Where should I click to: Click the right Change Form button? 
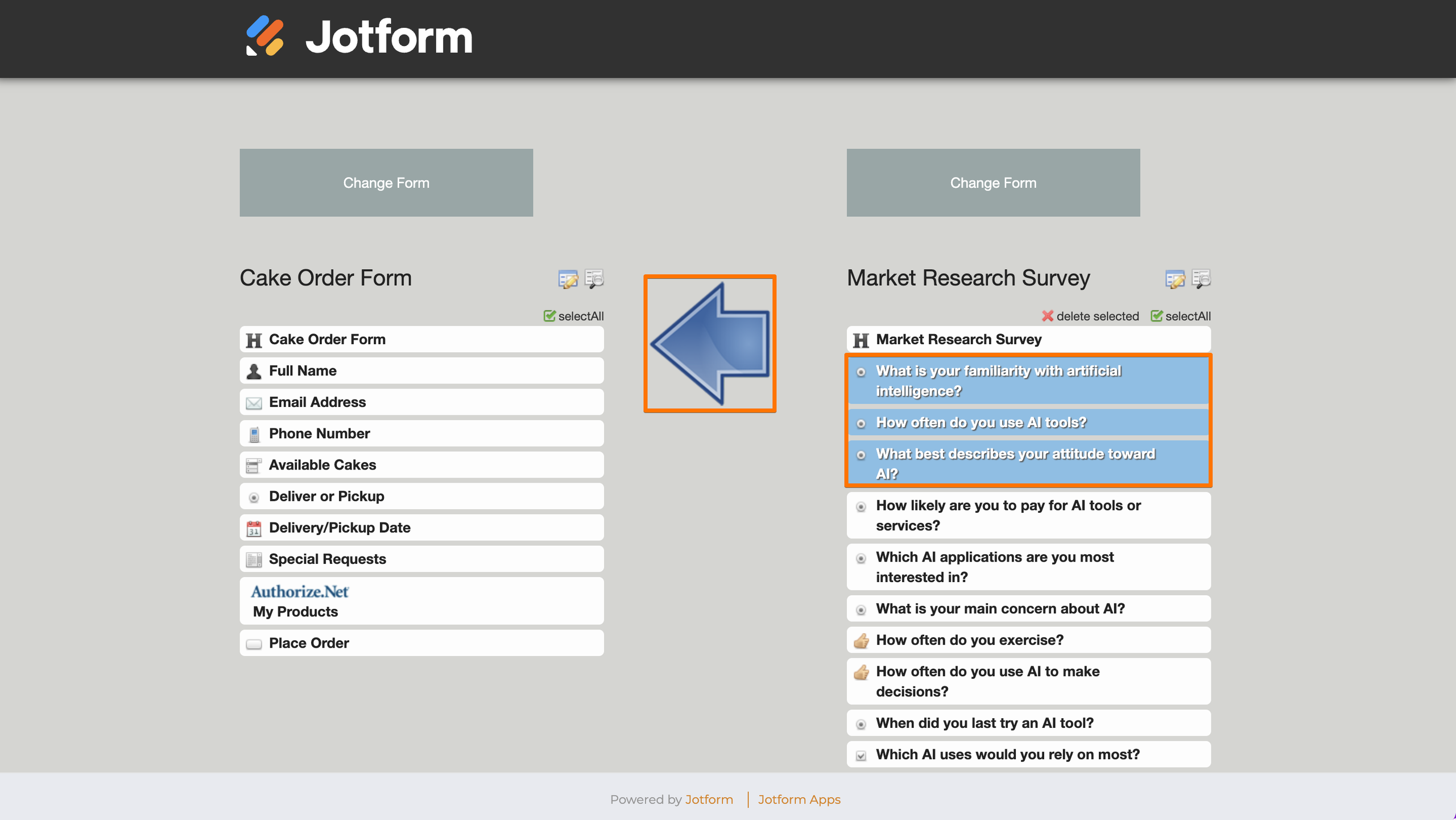click(x=993, y=183)
